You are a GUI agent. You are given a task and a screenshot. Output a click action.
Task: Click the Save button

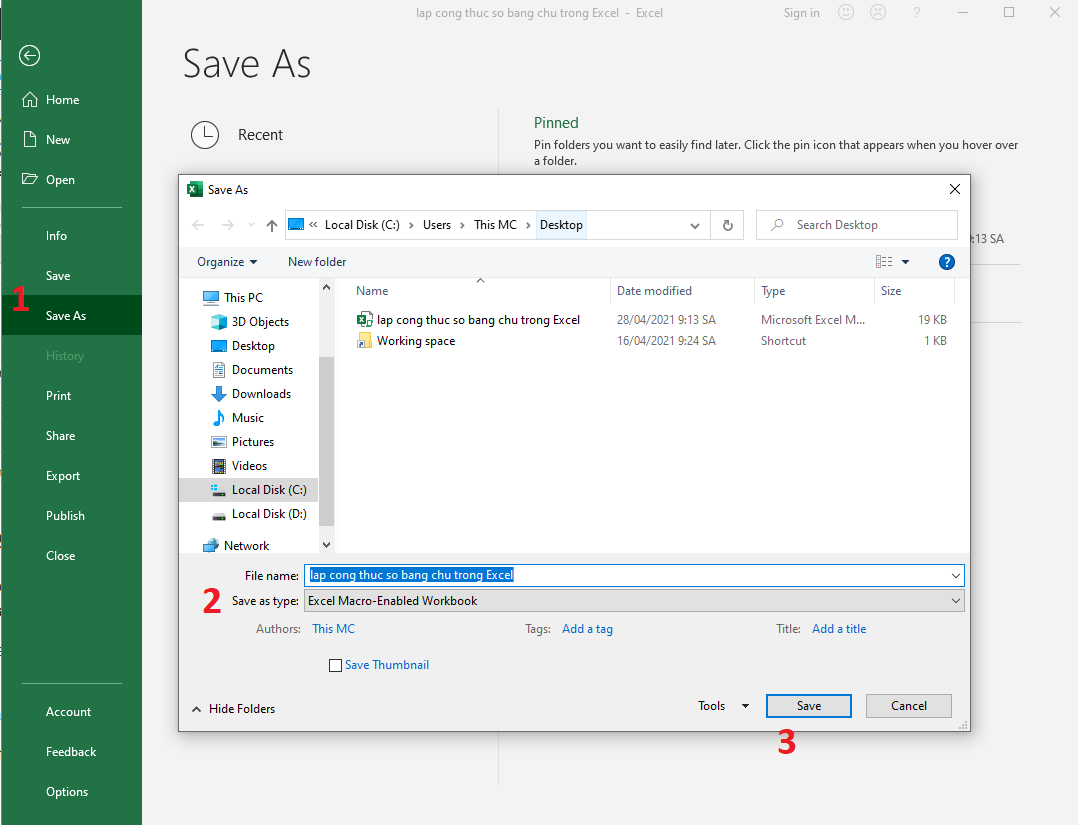pyautogui.click(x=808, y=706)
